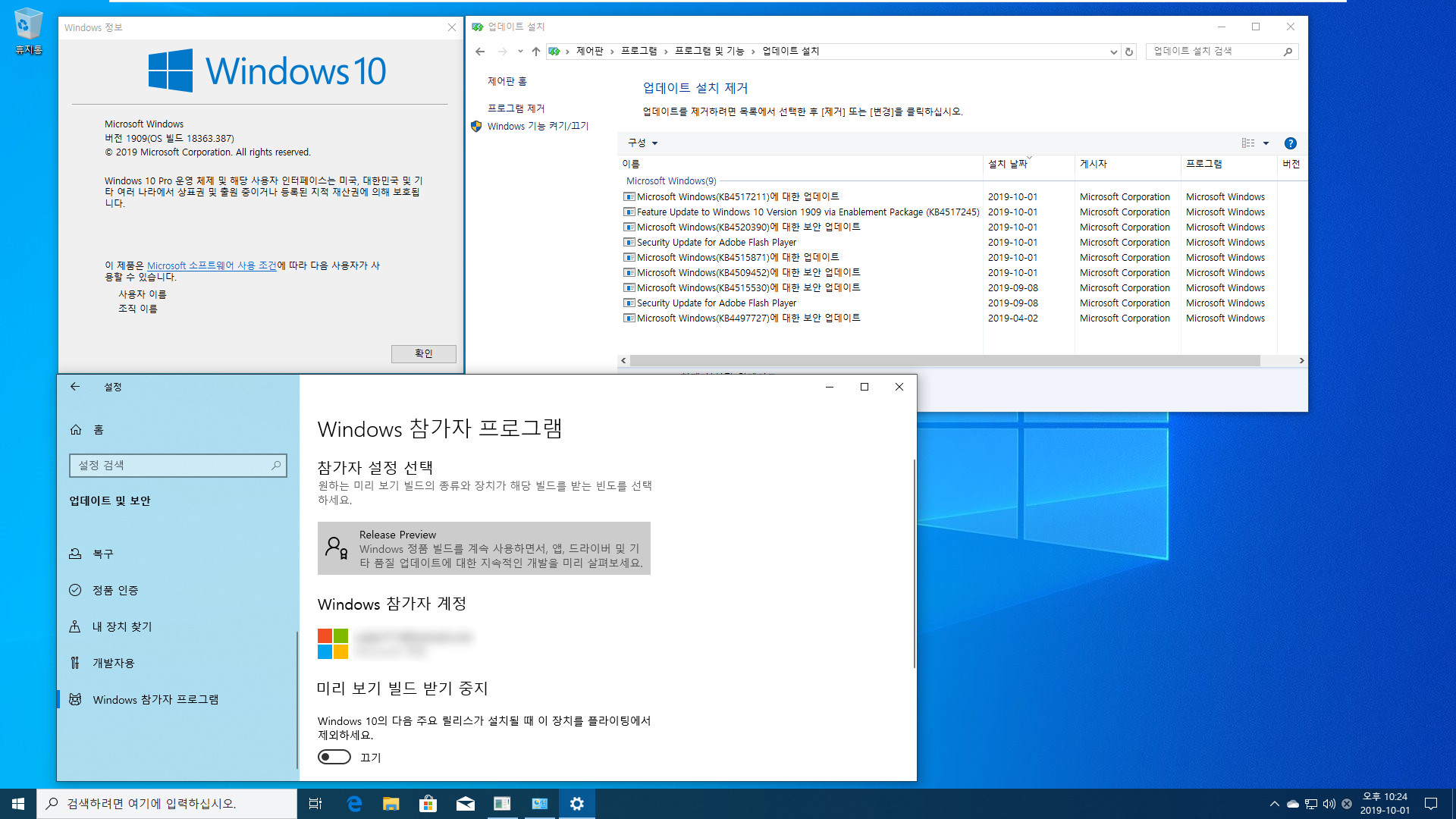Open the Recycle Bin desktop icon

(28, 30)
